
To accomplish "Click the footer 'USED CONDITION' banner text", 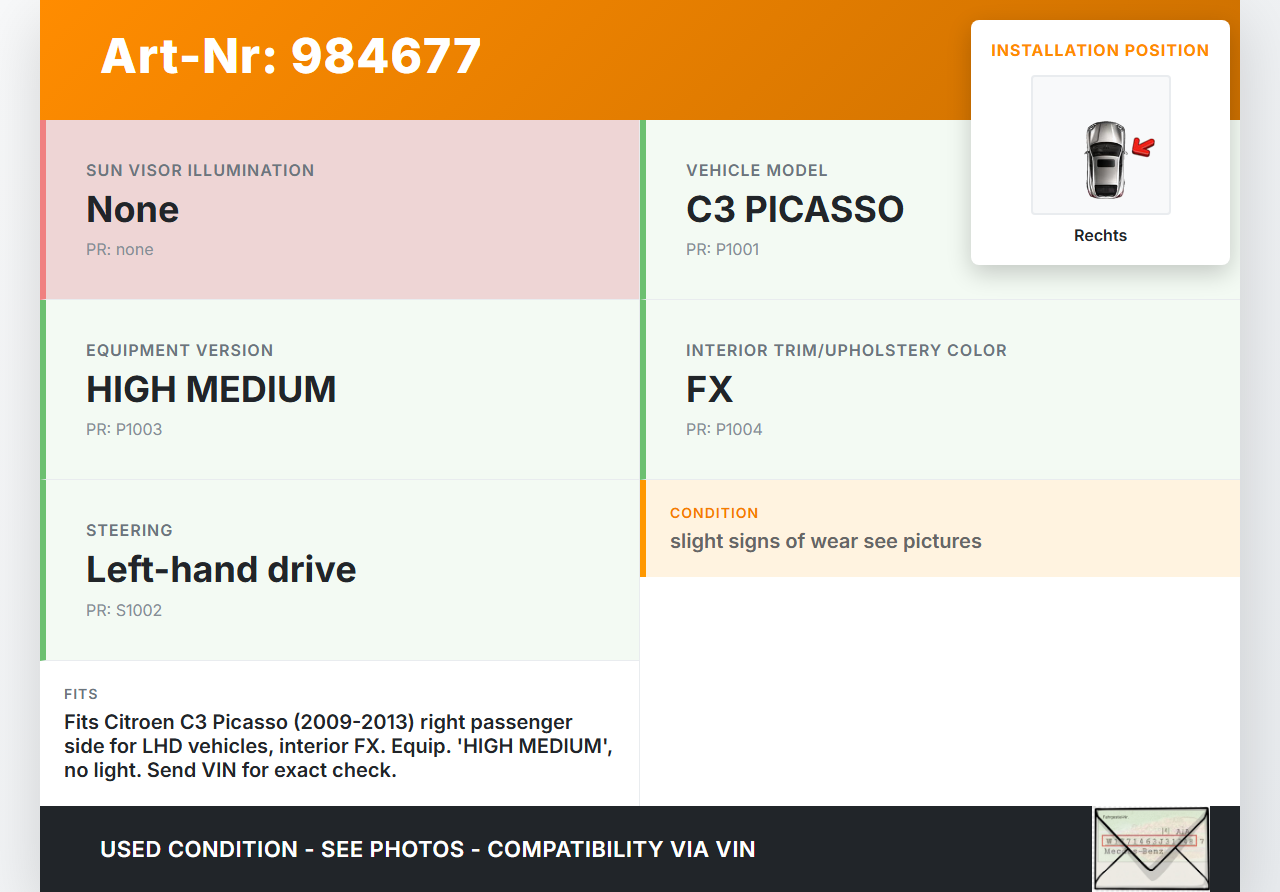I will (427, 850).
